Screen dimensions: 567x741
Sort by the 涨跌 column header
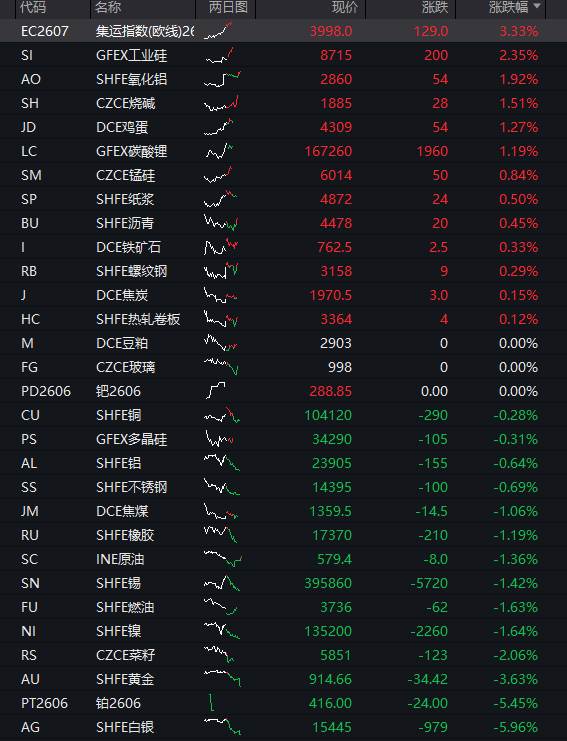pos(435,7)
